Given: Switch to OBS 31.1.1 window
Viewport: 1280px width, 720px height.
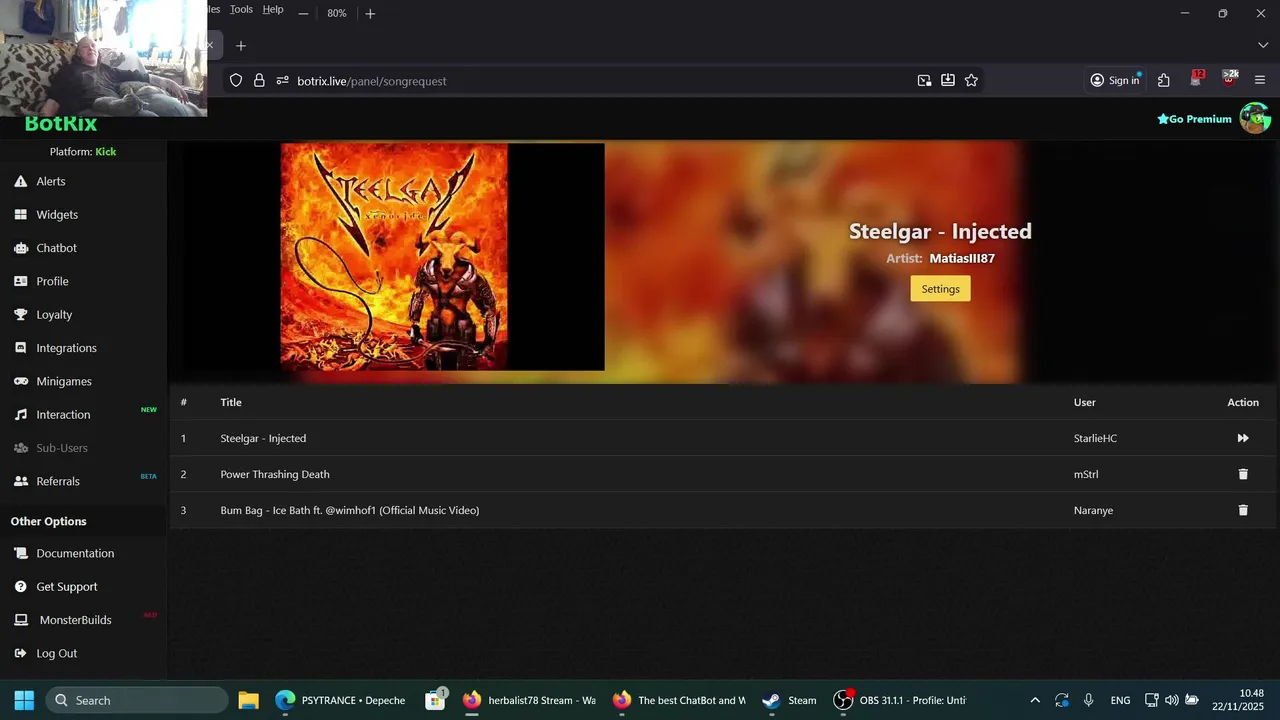Looking at the screenshot, I should click(900, 700).
